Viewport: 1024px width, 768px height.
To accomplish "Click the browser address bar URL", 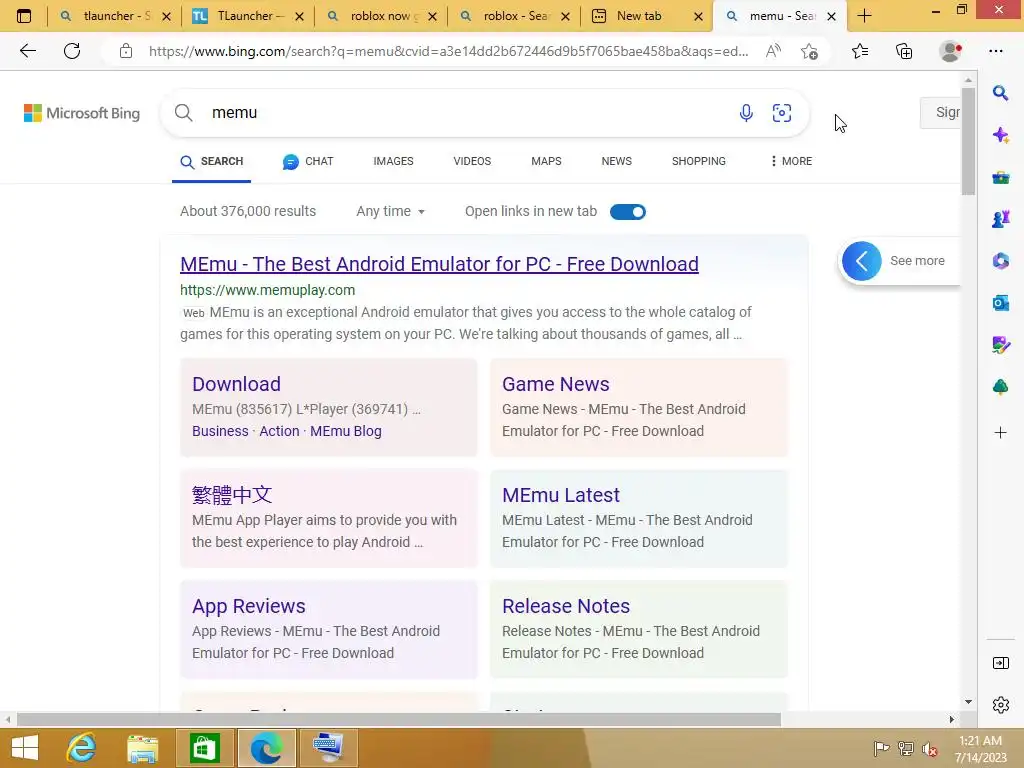I will coord(448,51).
